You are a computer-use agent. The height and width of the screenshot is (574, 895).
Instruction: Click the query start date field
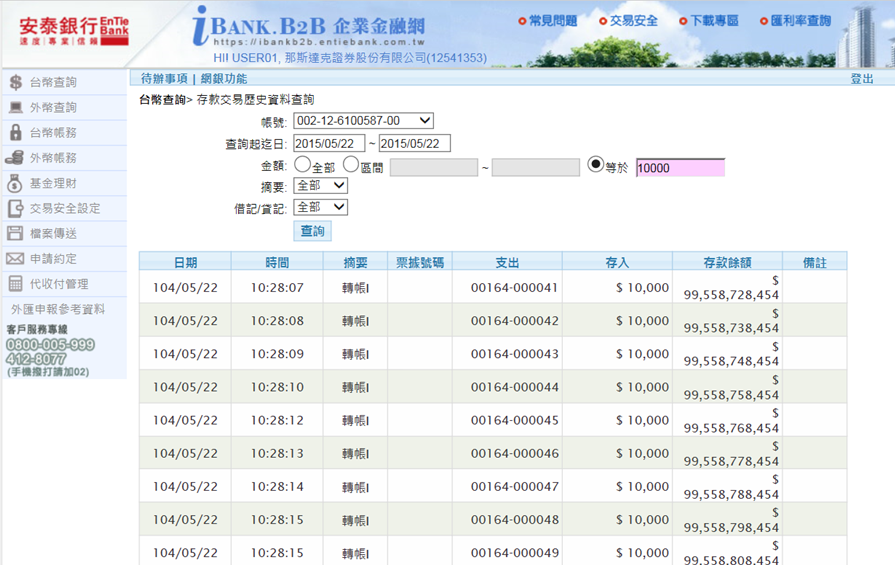coord(329,143)
